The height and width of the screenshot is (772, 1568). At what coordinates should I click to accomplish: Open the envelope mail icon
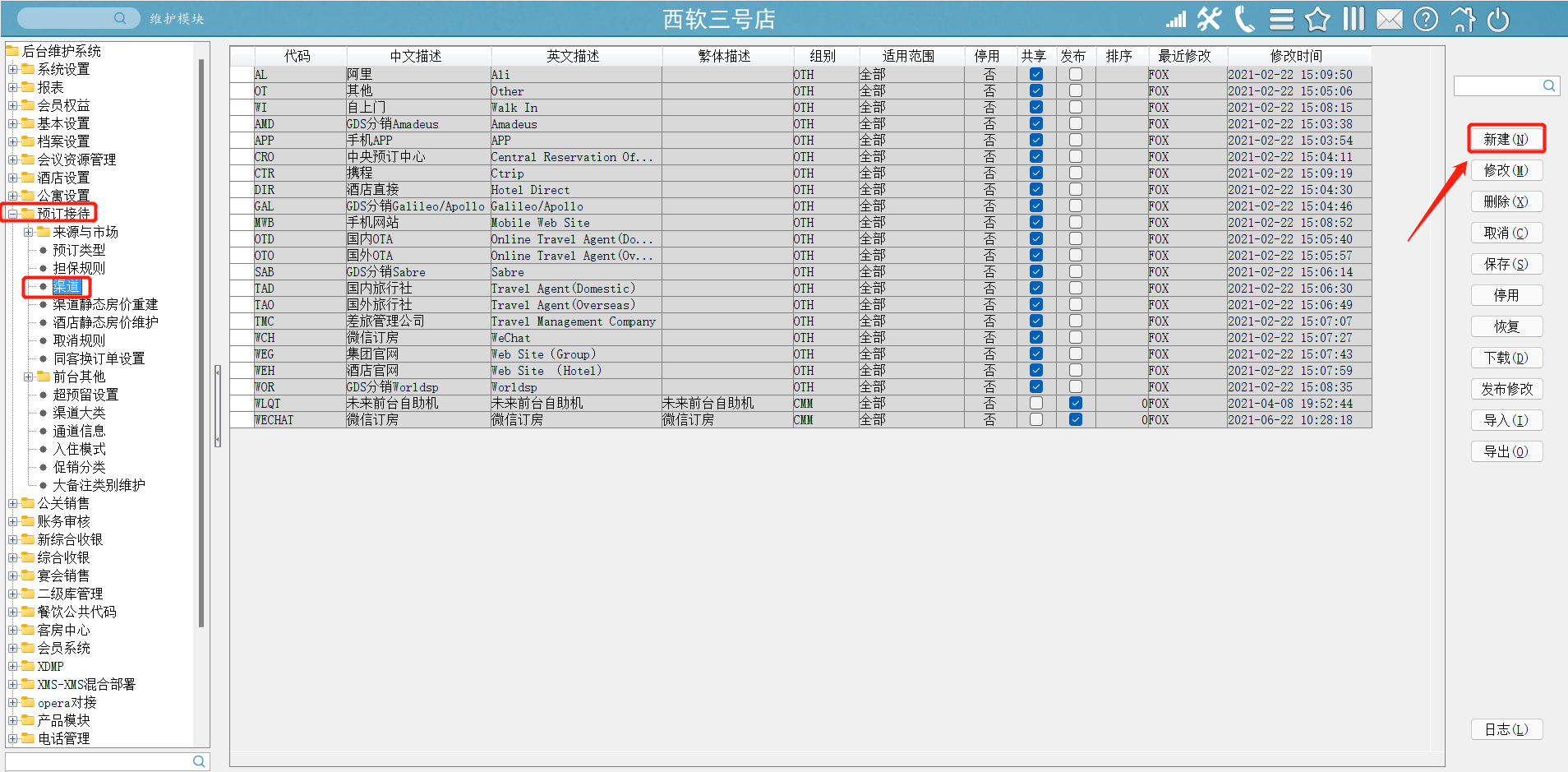pyautogui.click(x=1390, y=19)
